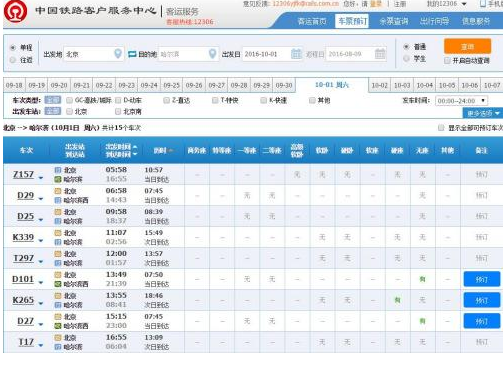Book D101 train with 预订 button
The height and width of the screenshot is (366, 504).
click(x=482, y=279)
